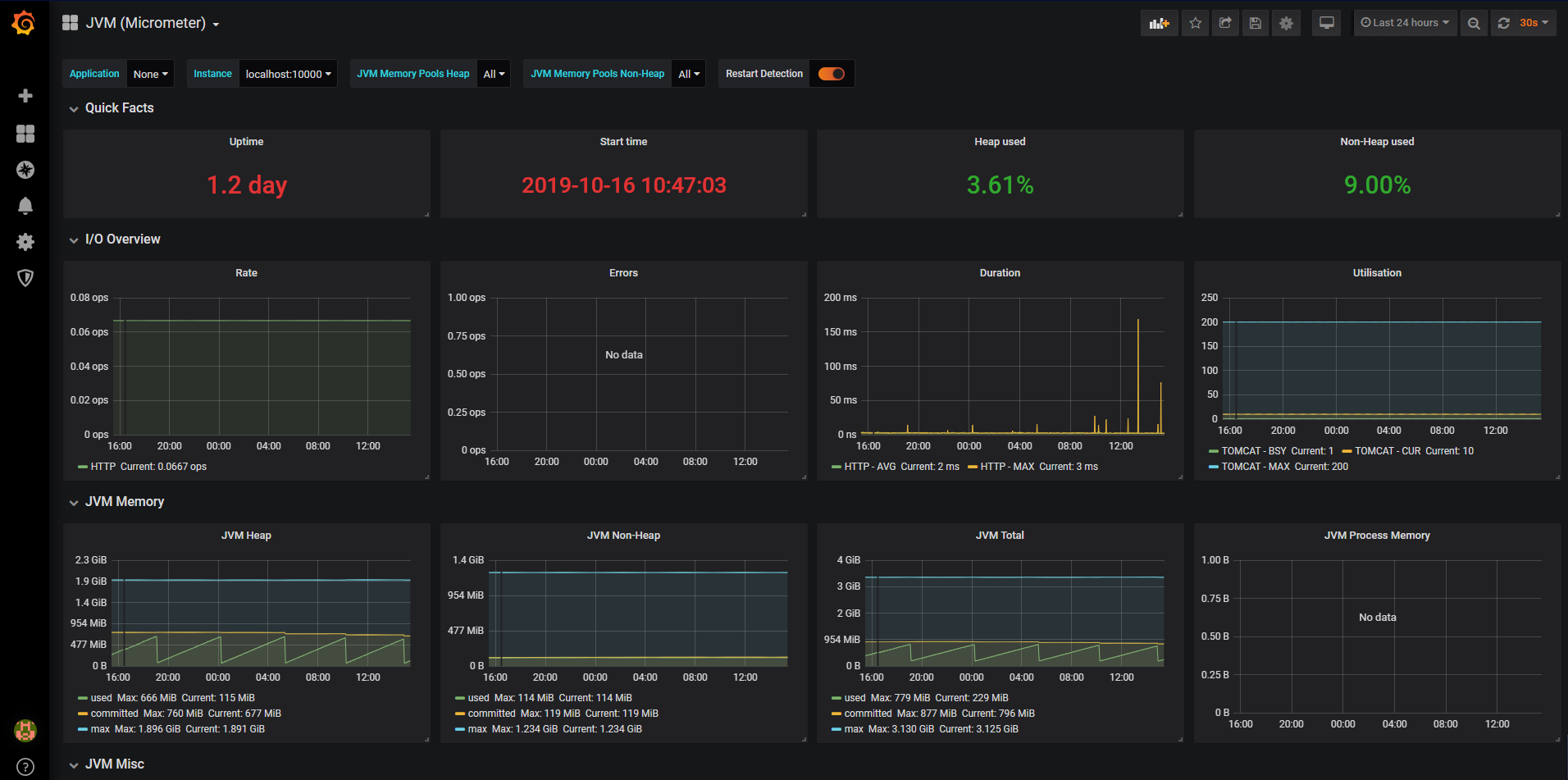The height and width of the screenshot is (780, 1568).
Task: Collapse the I/O Overview row
Action: pos(122,239)
